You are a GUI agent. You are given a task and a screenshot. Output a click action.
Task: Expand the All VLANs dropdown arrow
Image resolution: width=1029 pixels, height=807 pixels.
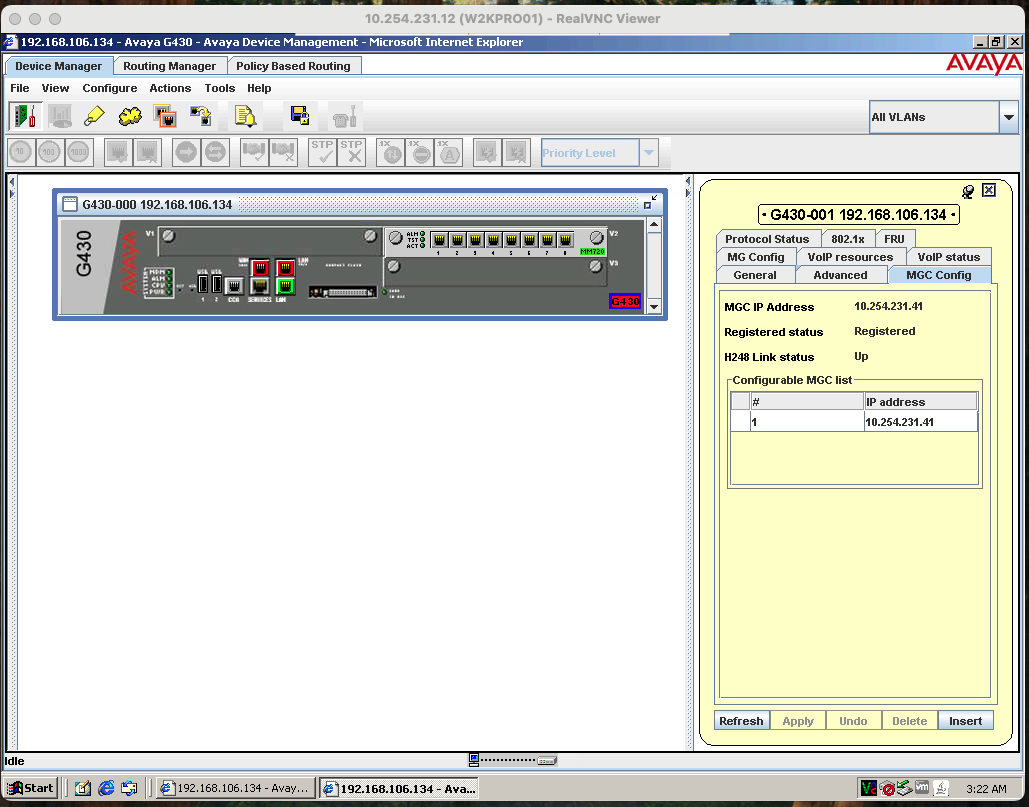point(1009,117)
